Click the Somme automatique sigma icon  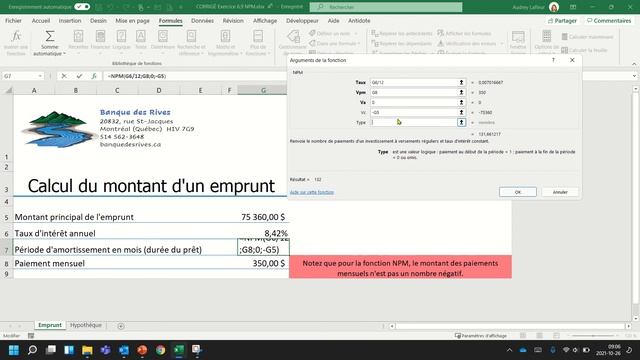point(49,36)
